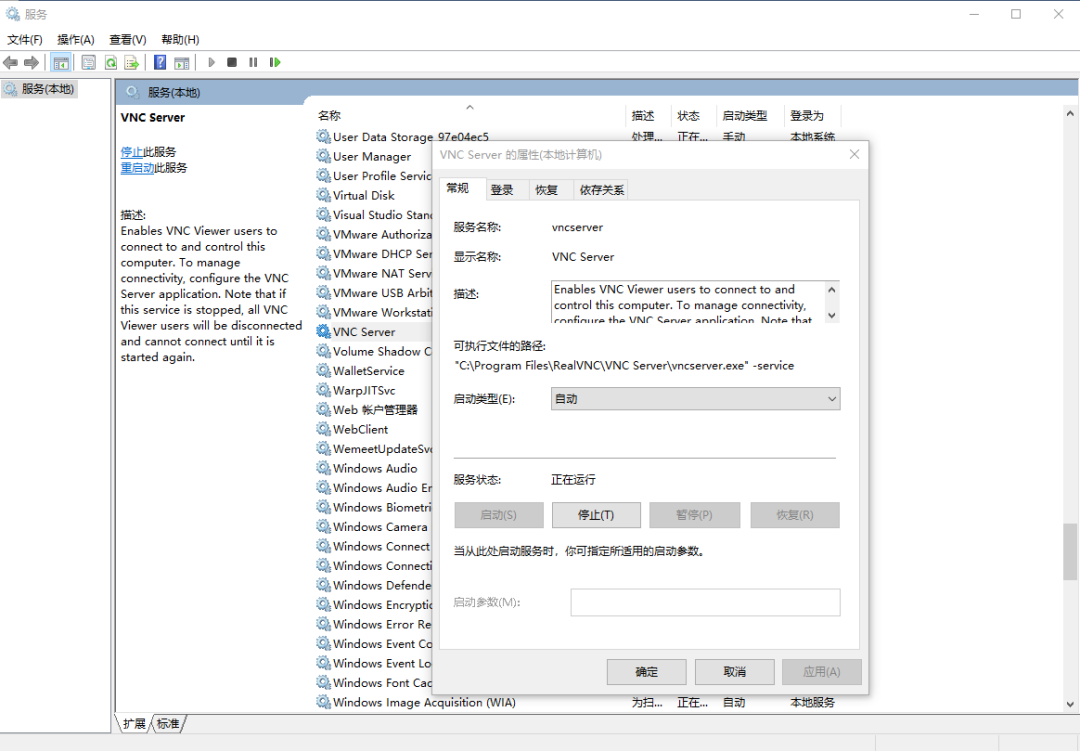Click the 重启动 service link
The image size is (1080, 751).
coord(137,167)
